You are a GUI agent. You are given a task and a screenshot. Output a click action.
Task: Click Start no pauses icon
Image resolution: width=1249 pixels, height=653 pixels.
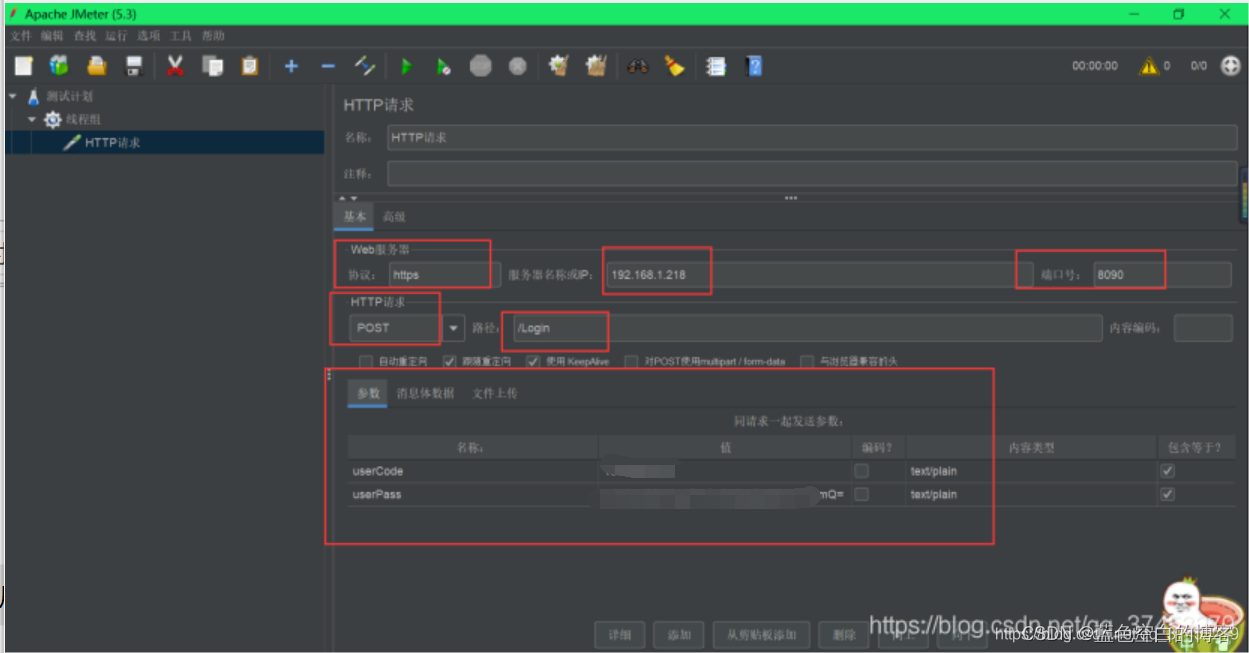click(443, 66)
